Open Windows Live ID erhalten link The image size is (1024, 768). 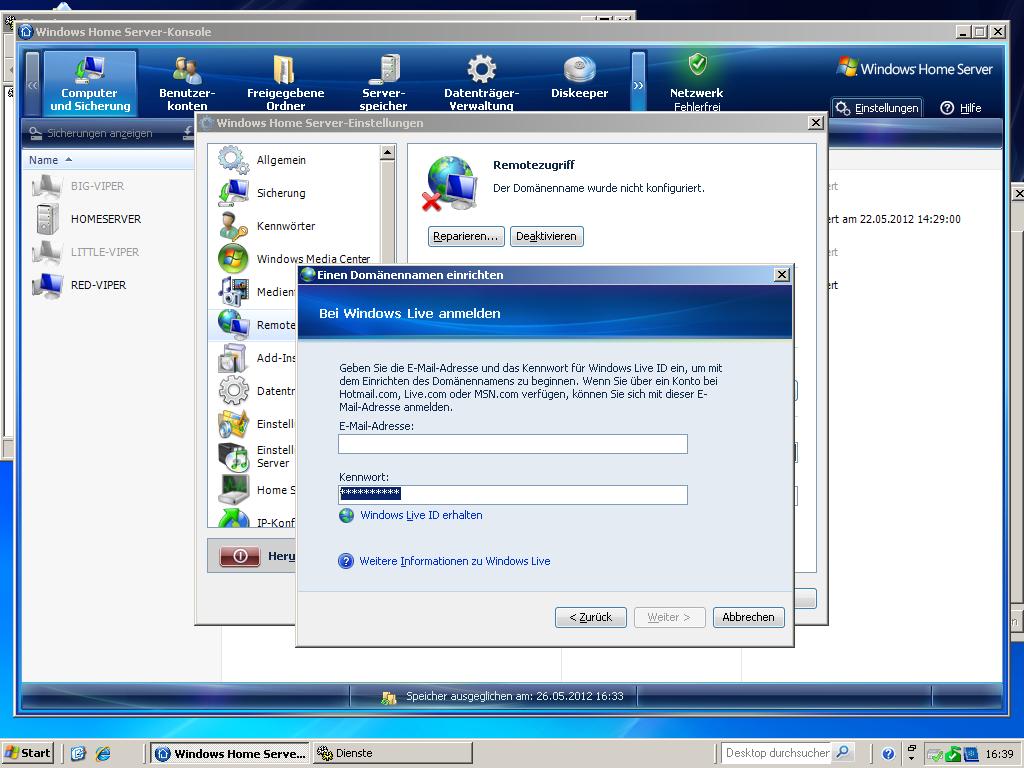(x=421, y=515)
